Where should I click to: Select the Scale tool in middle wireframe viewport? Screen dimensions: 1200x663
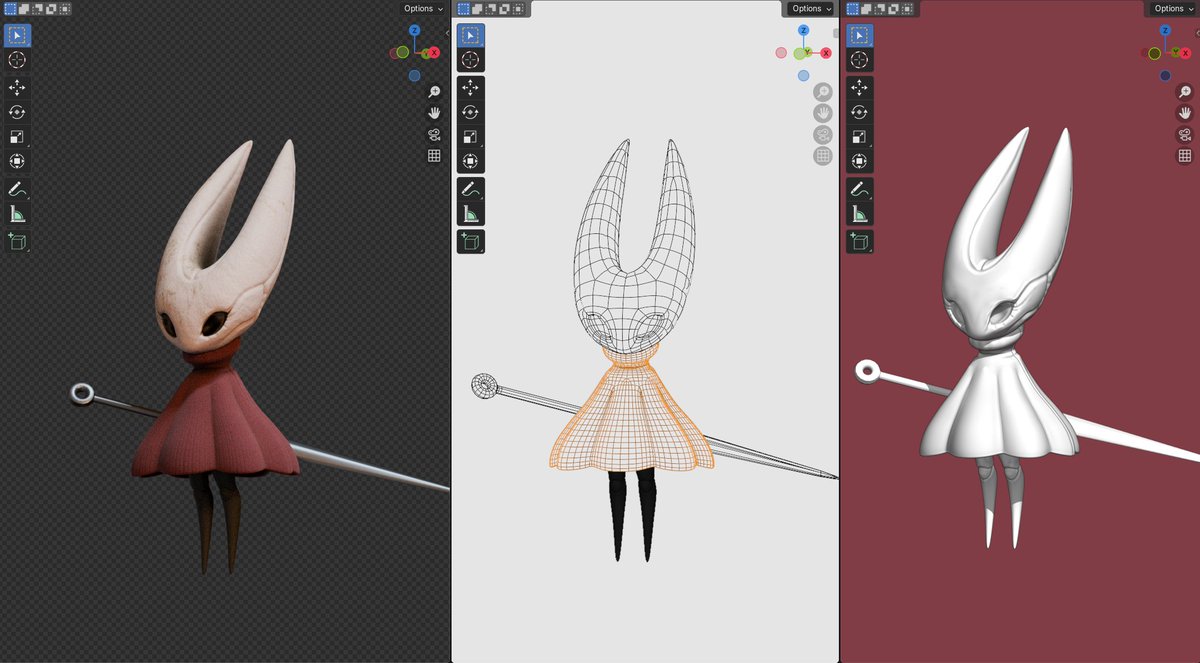click(470, 137)
